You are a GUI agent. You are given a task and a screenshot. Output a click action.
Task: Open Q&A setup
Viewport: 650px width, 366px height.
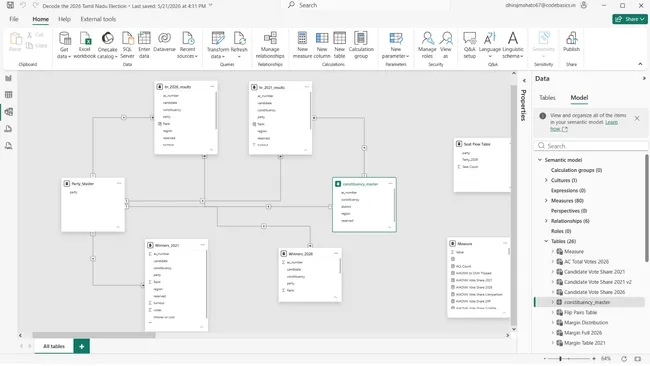click(469, 45)
